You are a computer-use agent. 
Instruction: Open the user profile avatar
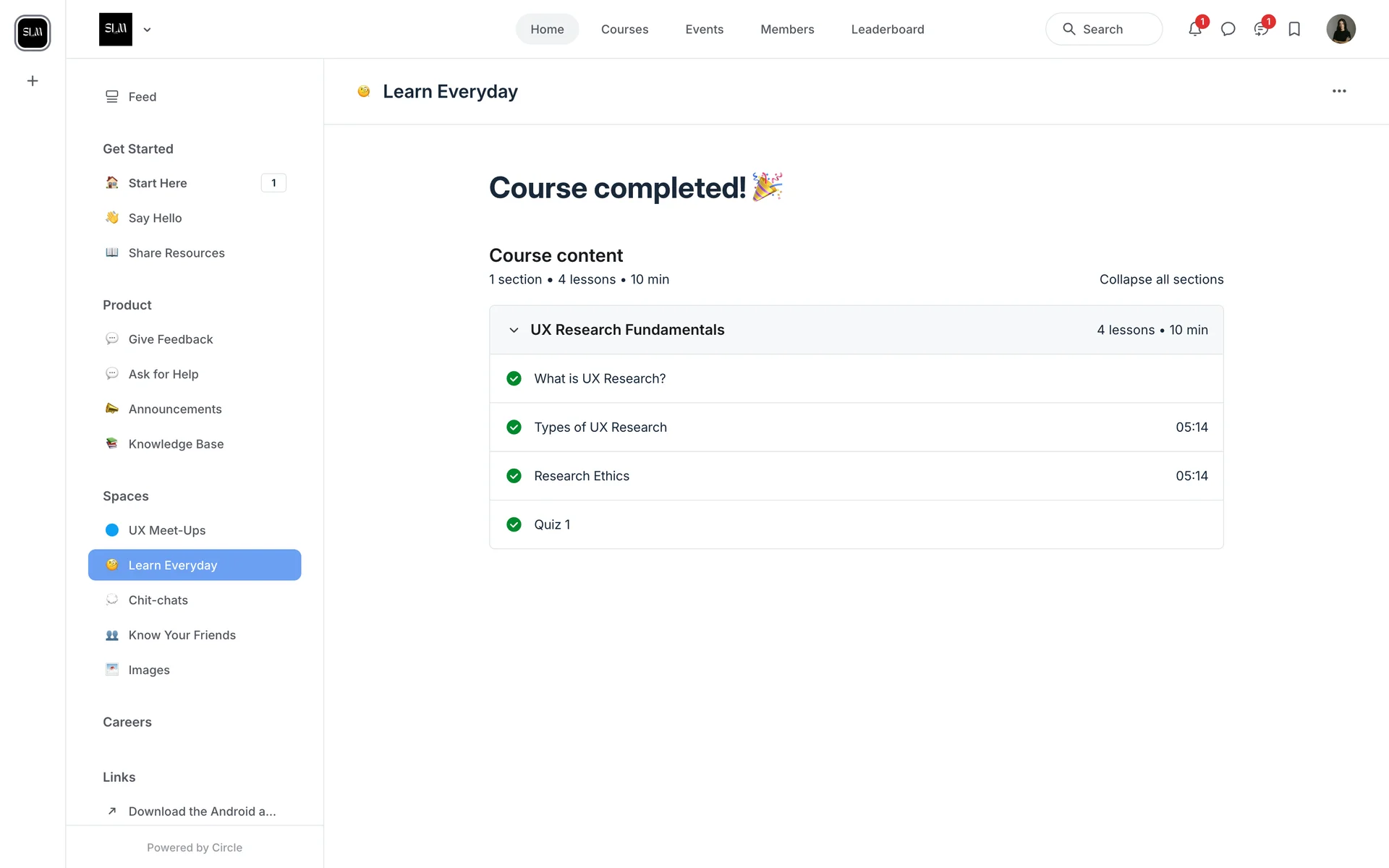1341,30
